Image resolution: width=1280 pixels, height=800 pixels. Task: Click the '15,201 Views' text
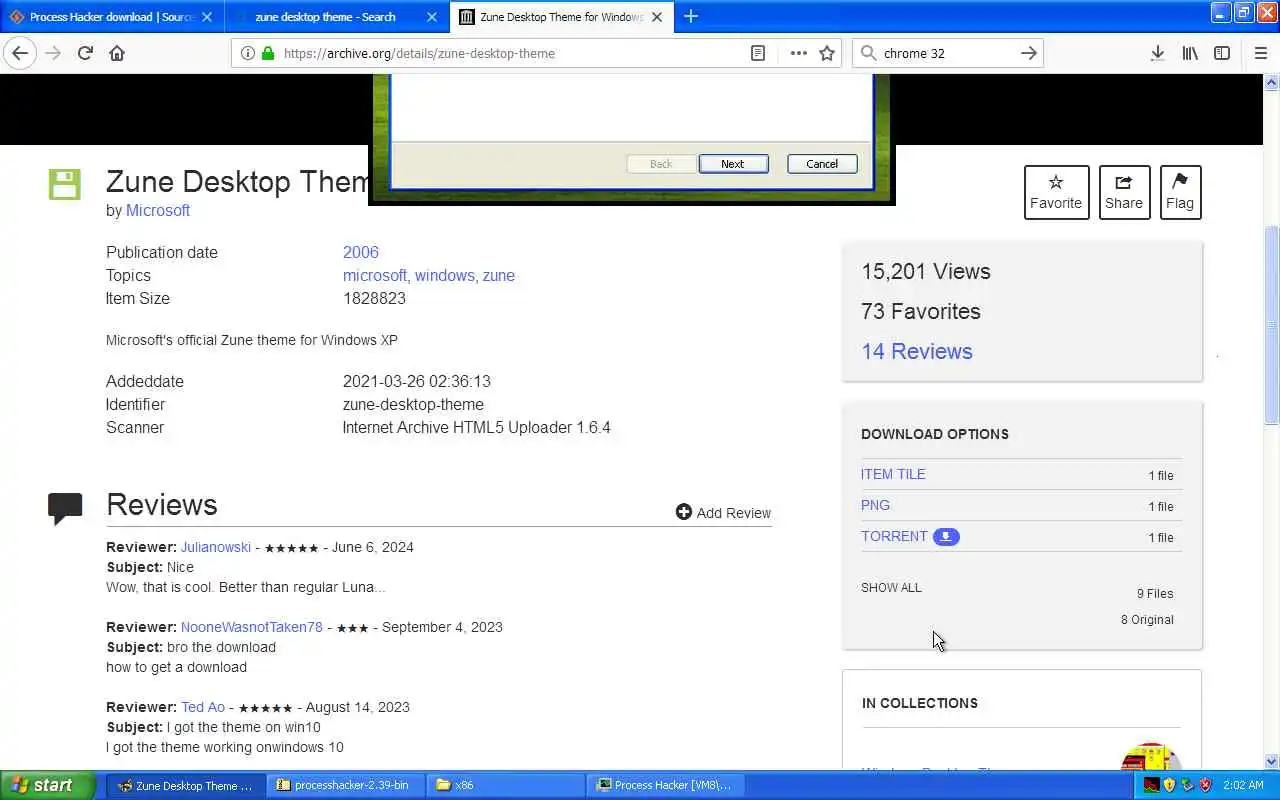tap(926, 271)
